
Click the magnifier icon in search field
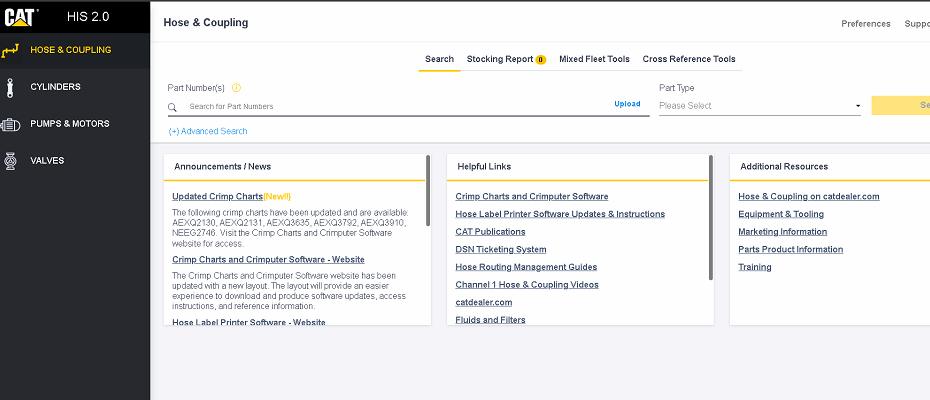point(173,107)
